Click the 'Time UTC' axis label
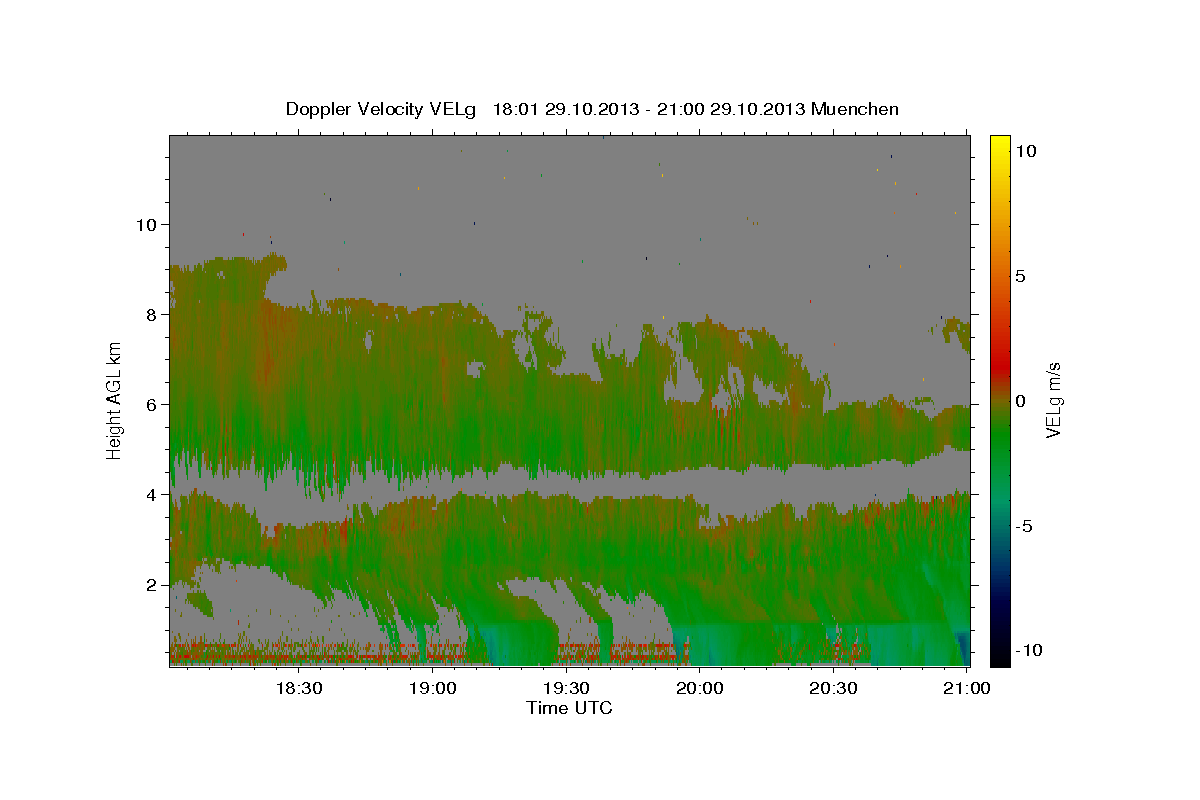 tap(569, 708)
